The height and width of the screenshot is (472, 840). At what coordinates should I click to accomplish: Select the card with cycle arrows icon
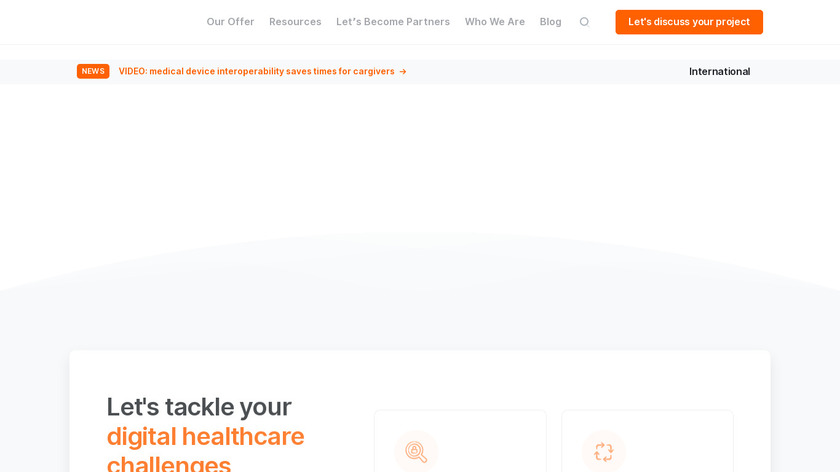(647, 441)
